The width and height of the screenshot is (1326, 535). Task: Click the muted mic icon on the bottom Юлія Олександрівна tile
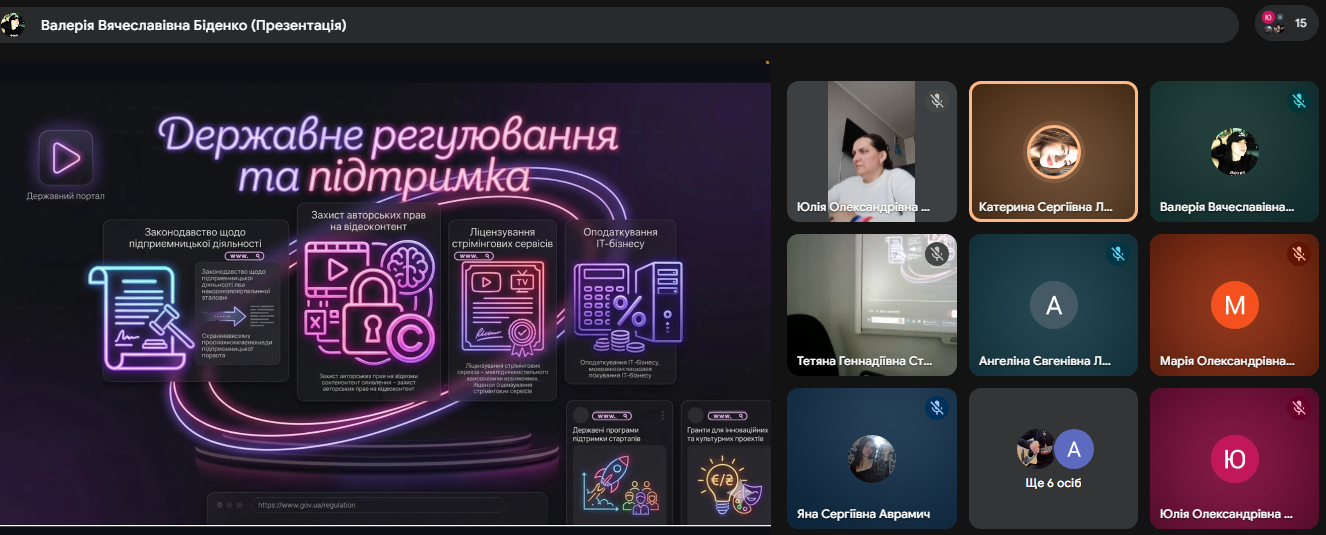(1299, 407)
